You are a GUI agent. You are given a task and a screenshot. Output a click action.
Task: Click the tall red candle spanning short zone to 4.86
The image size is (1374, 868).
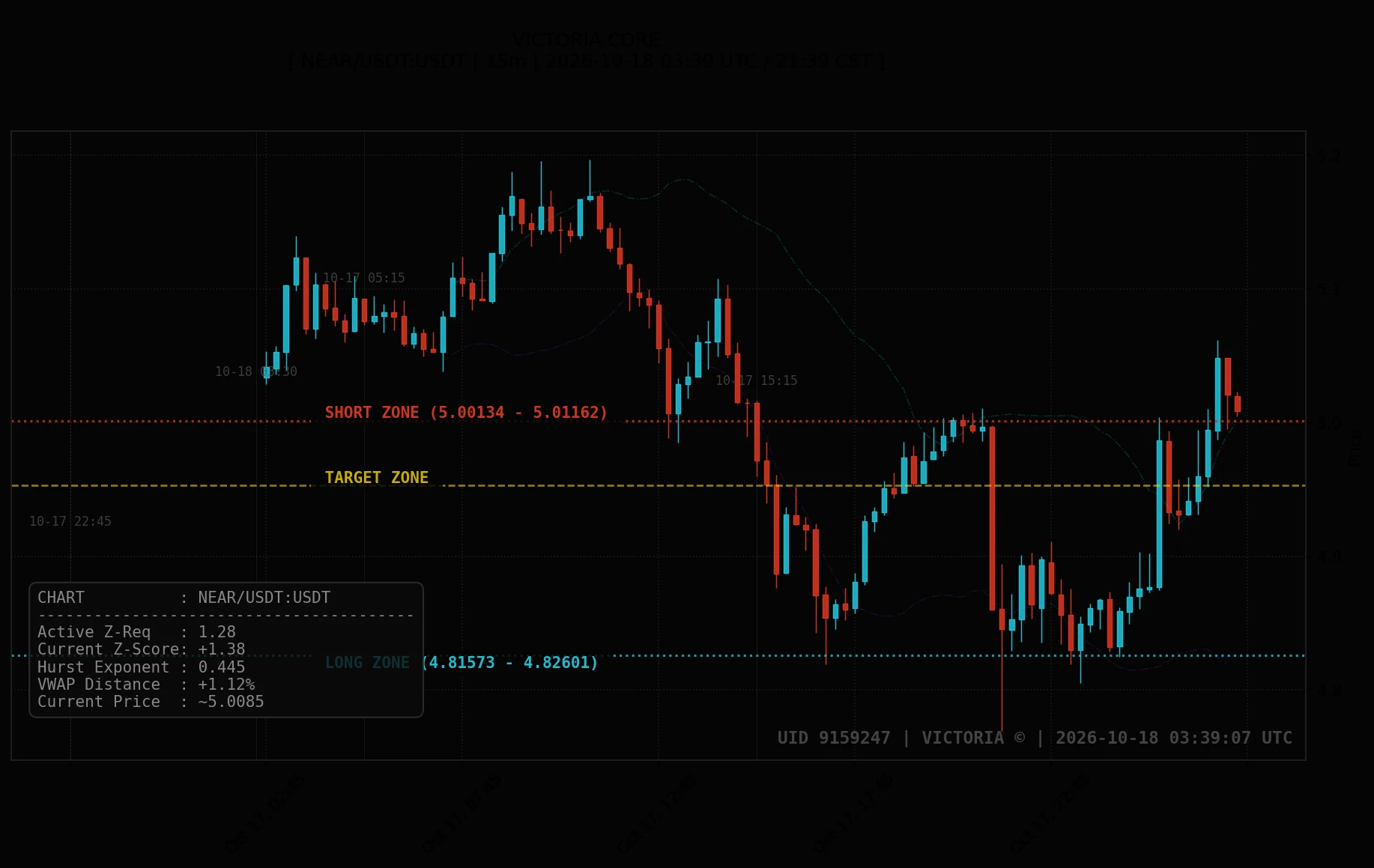point(993,518)
